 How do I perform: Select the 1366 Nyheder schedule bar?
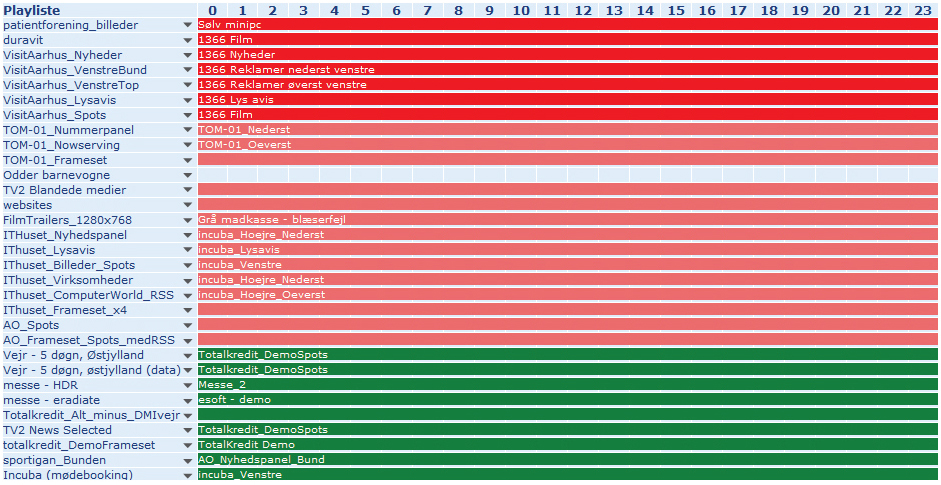click(x=568, y=55)
